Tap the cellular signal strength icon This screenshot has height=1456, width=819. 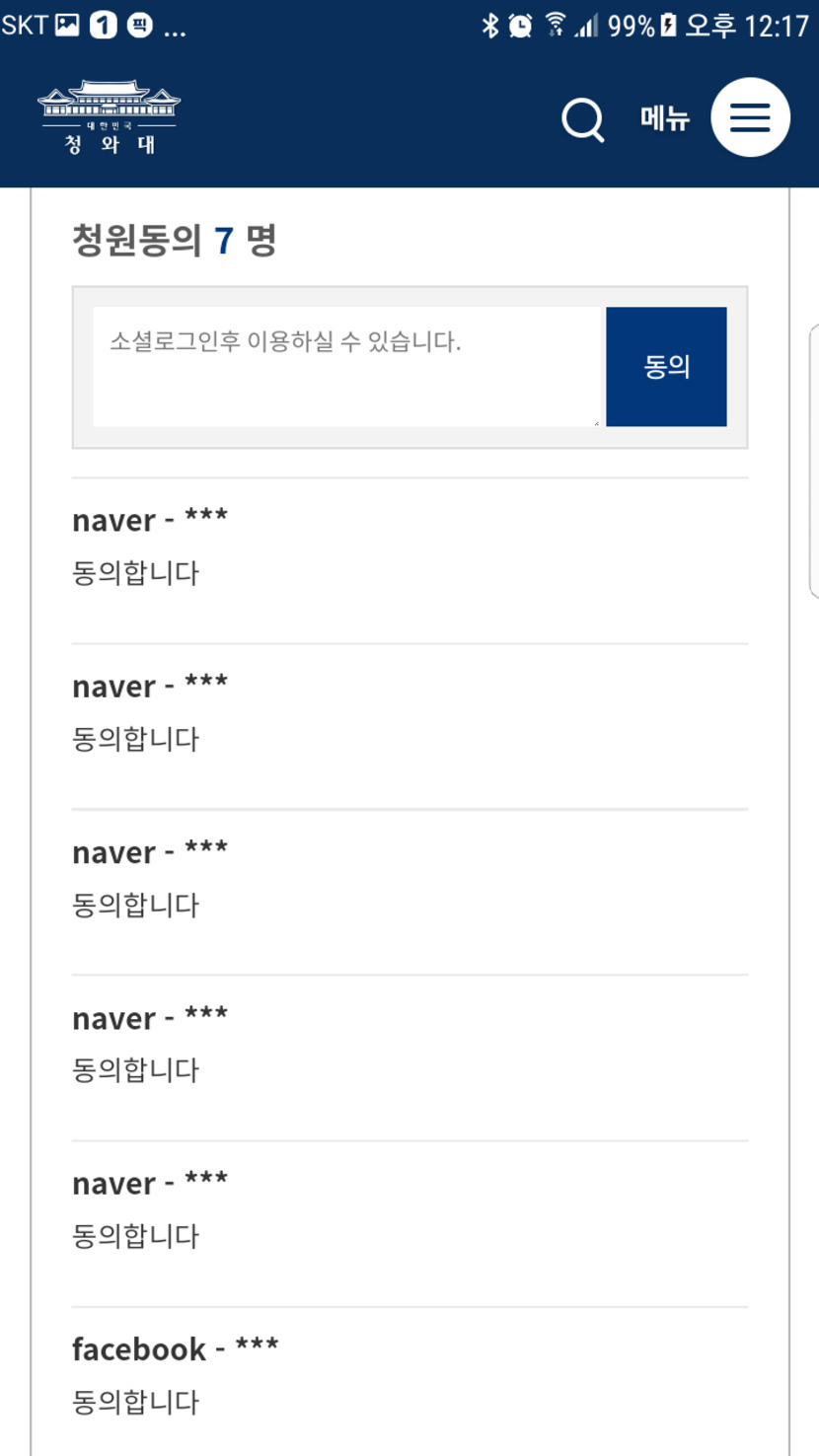pyautogui.click(x=586, y=26)
